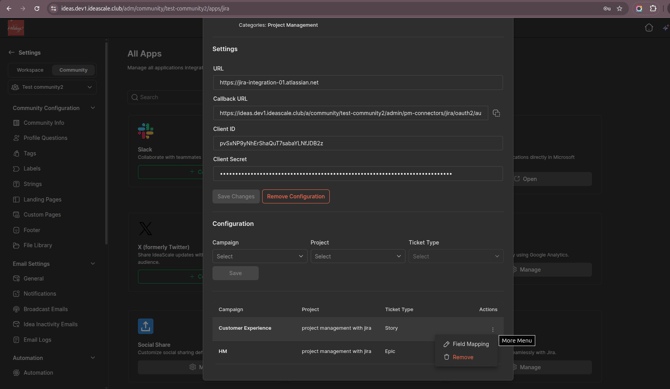Click the browser back arrow

(x=9, y=9)
